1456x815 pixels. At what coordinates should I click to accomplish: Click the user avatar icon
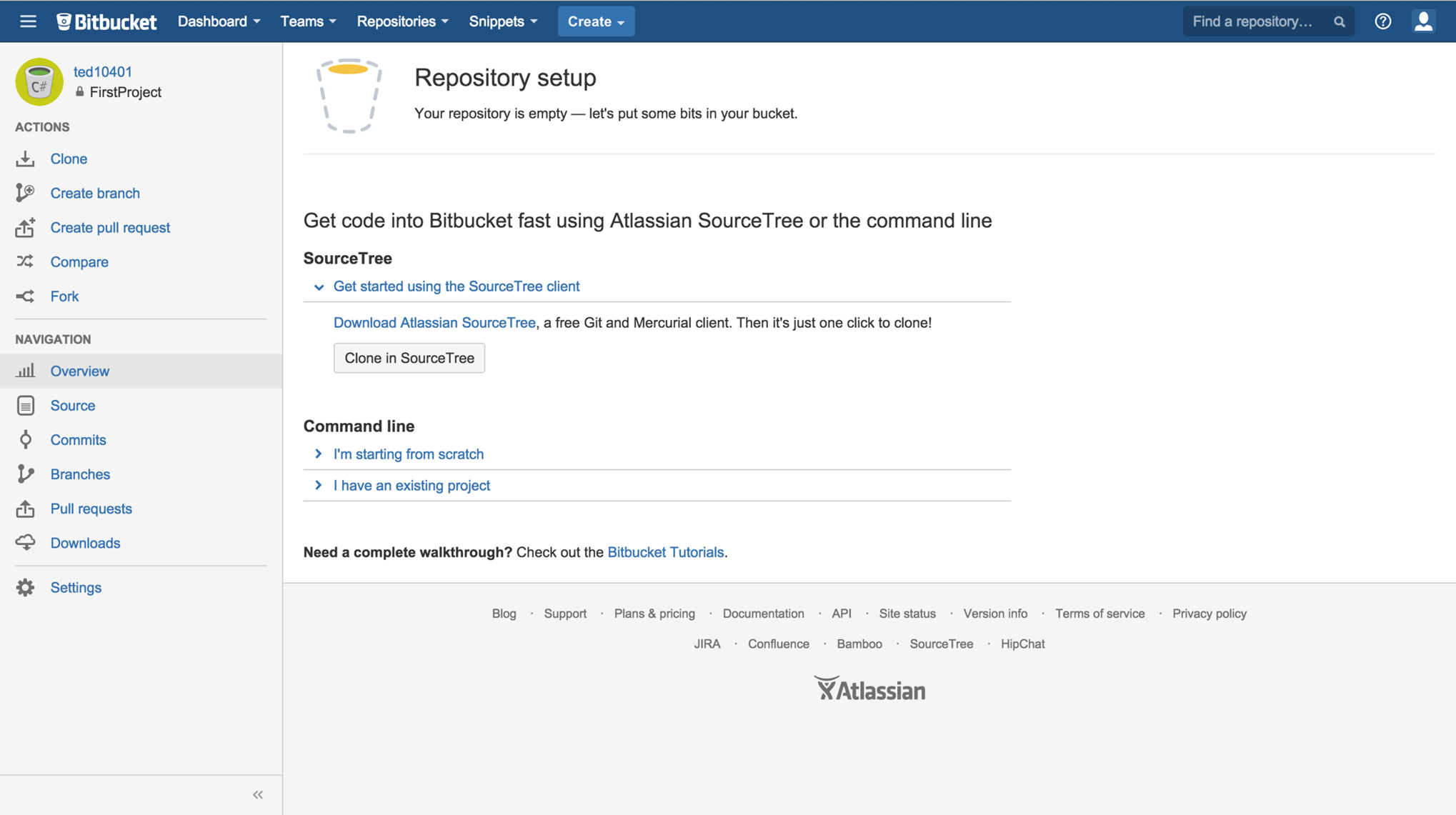[x=1423, y=21]
